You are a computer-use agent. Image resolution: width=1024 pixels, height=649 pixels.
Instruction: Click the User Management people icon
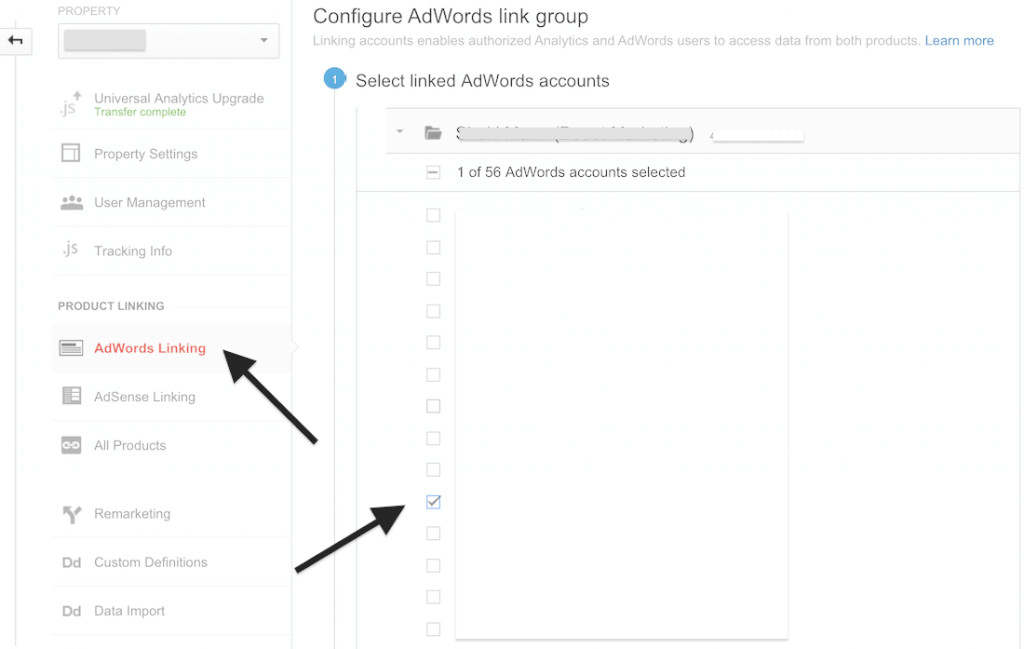tap(71, 202)
